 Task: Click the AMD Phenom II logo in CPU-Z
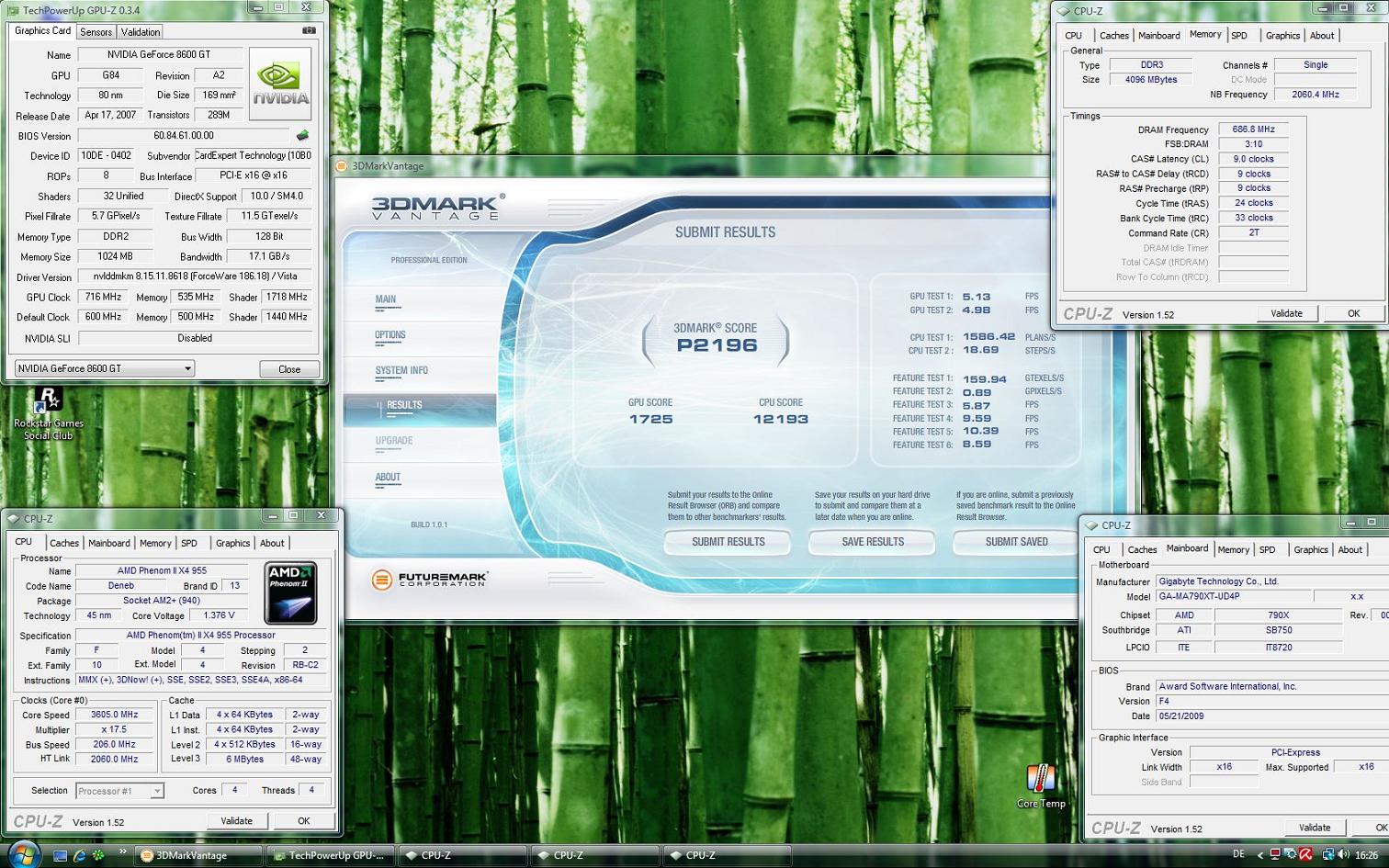point(291,593)
